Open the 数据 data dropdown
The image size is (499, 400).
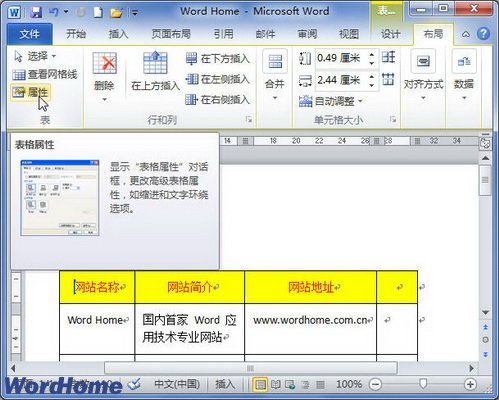coord(464,75)
